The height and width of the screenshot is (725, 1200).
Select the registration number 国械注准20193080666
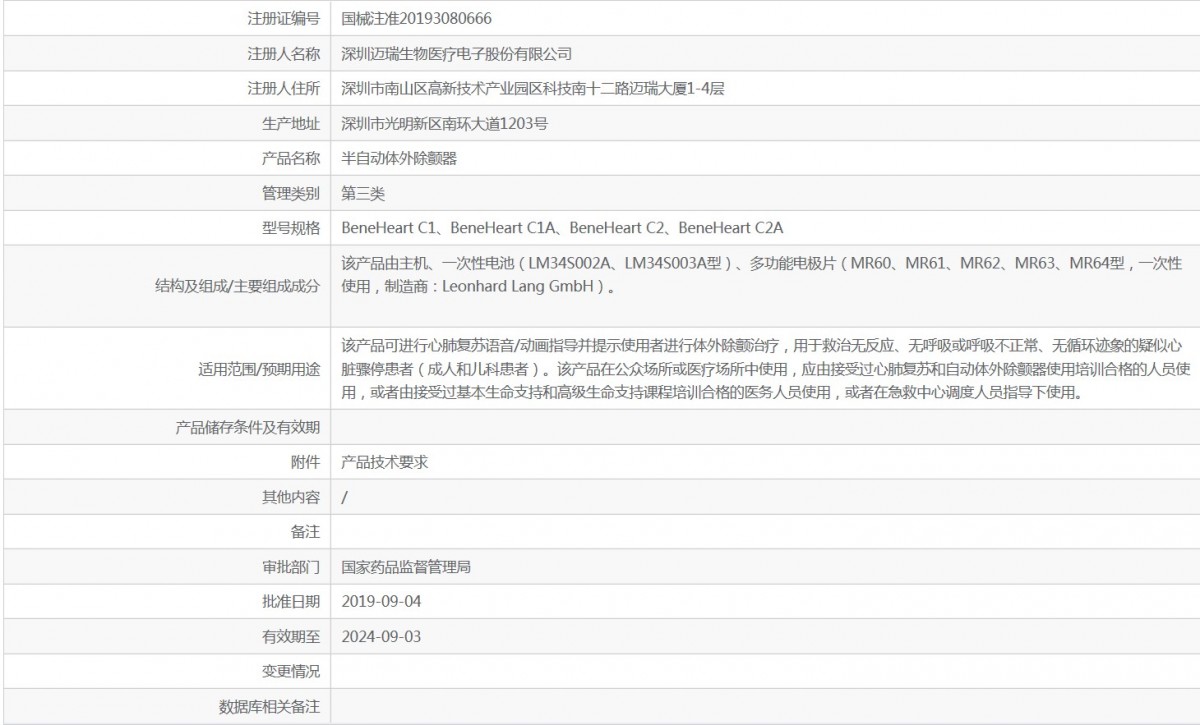click(x=416, y=18)
